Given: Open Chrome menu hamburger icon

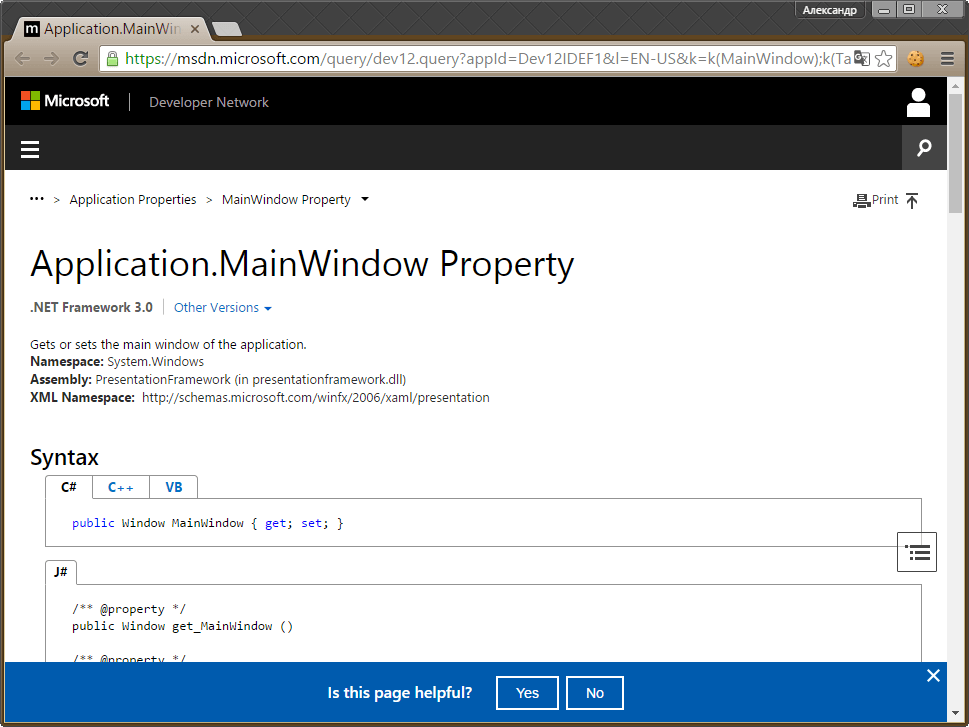Looking at the screenshot, I should 947,59.
